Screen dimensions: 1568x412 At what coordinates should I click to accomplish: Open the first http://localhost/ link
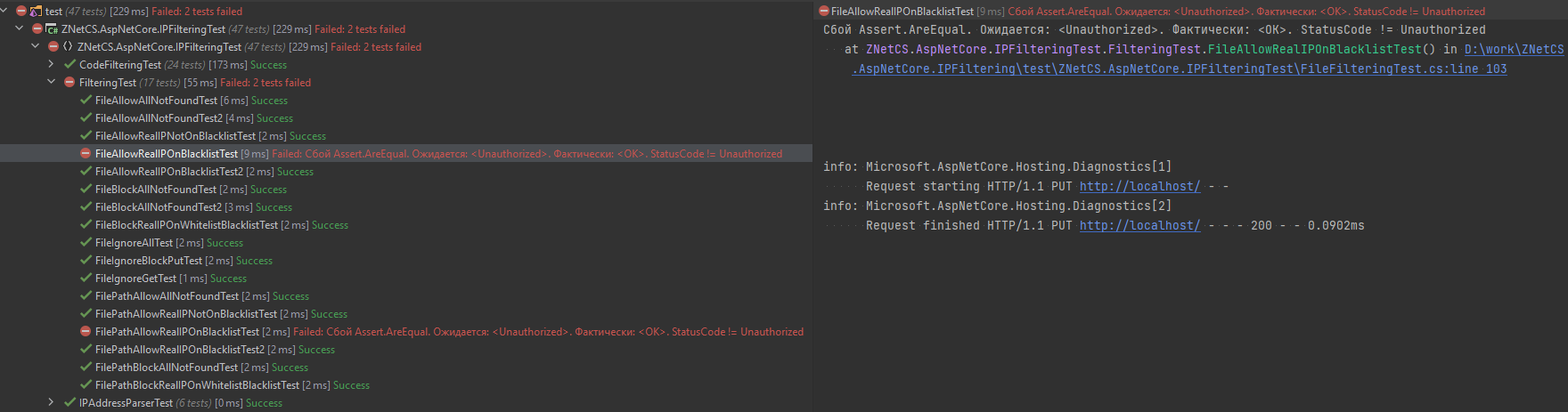pos(1139,186)
